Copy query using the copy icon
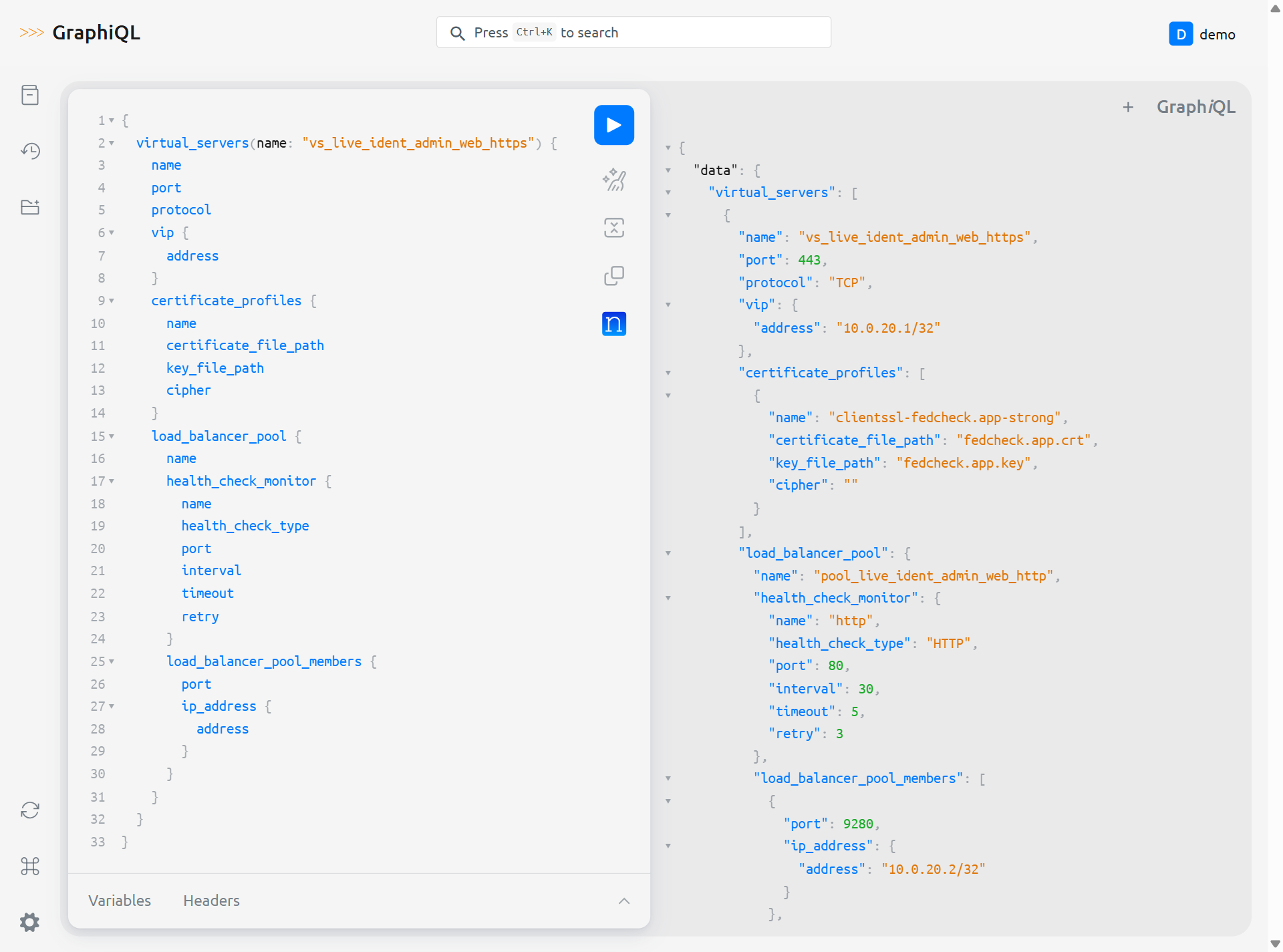 [613, 276]
